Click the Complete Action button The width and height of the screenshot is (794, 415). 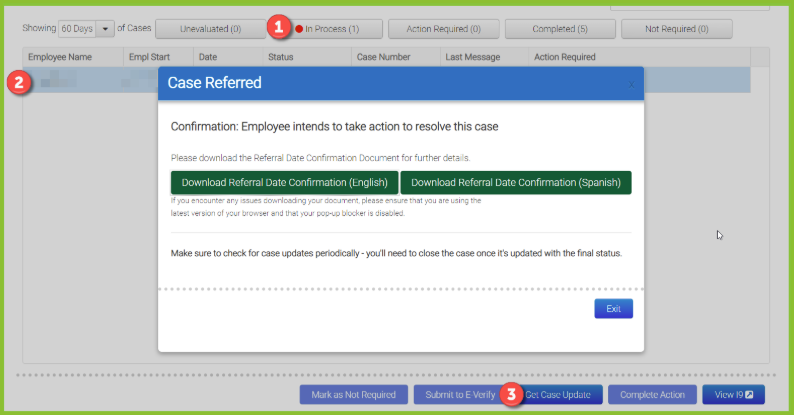[652, 395]
